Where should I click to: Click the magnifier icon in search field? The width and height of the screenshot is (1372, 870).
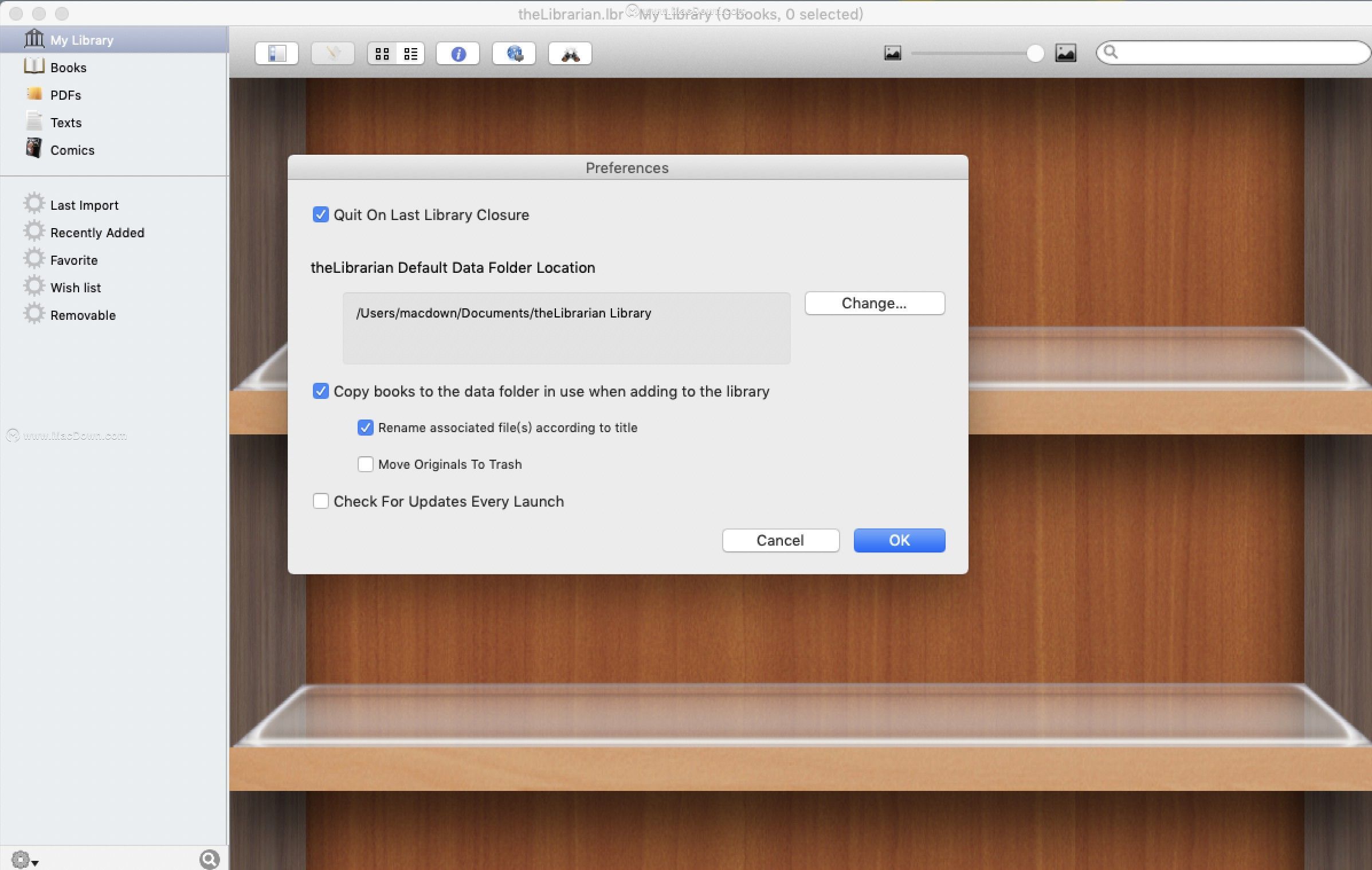pos(1111,52)
